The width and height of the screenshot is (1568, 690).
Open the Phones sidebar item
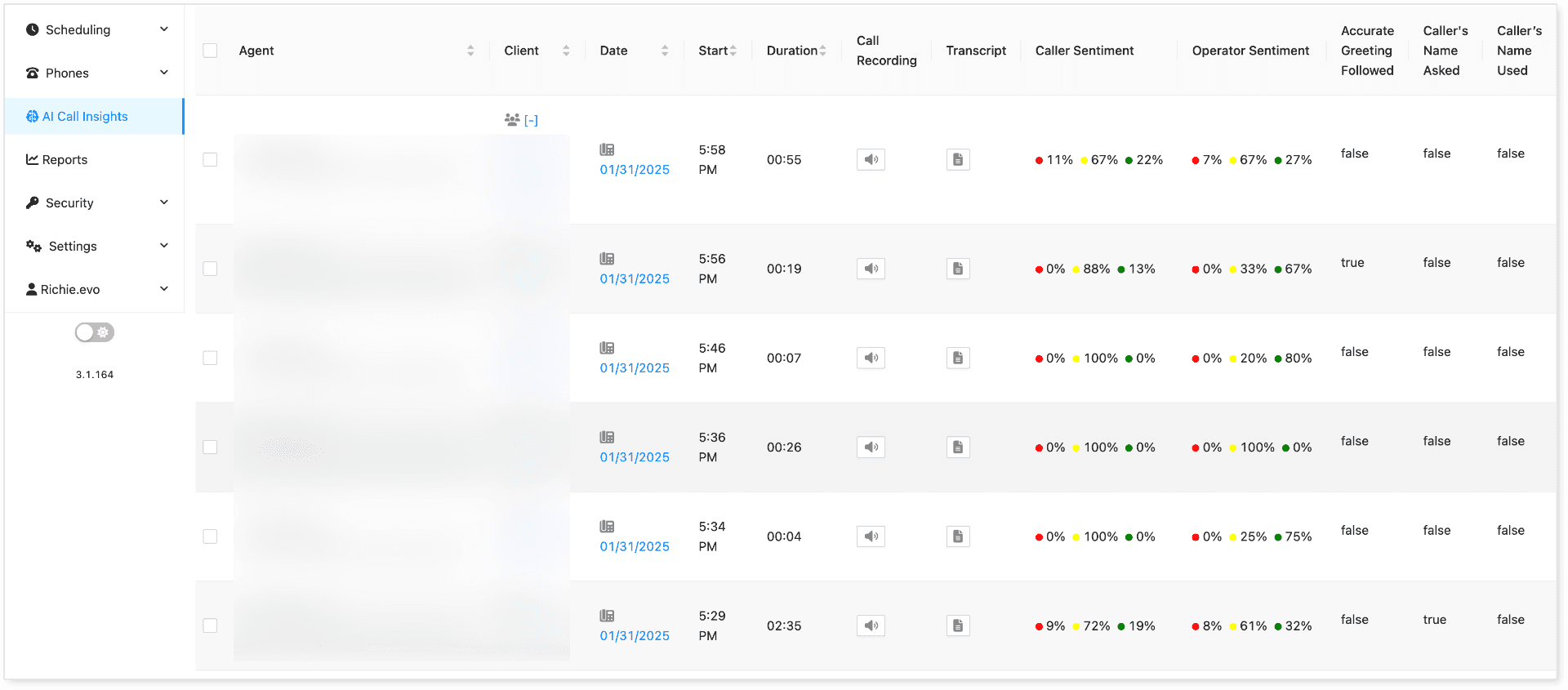pyautogui.click(x=94, y=73)
